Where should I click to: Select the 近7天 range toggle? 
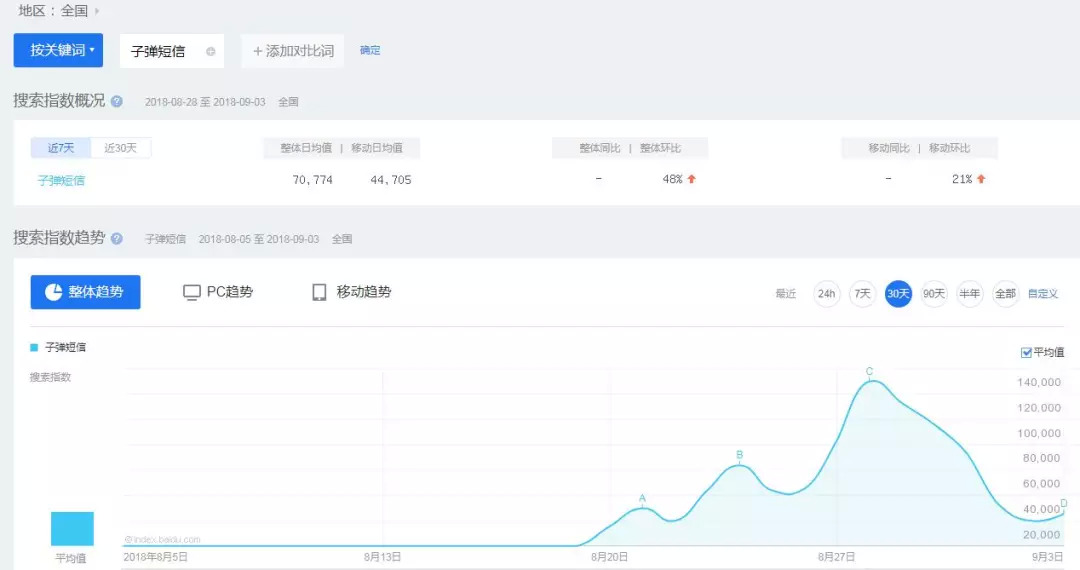[x=60, y=148]
